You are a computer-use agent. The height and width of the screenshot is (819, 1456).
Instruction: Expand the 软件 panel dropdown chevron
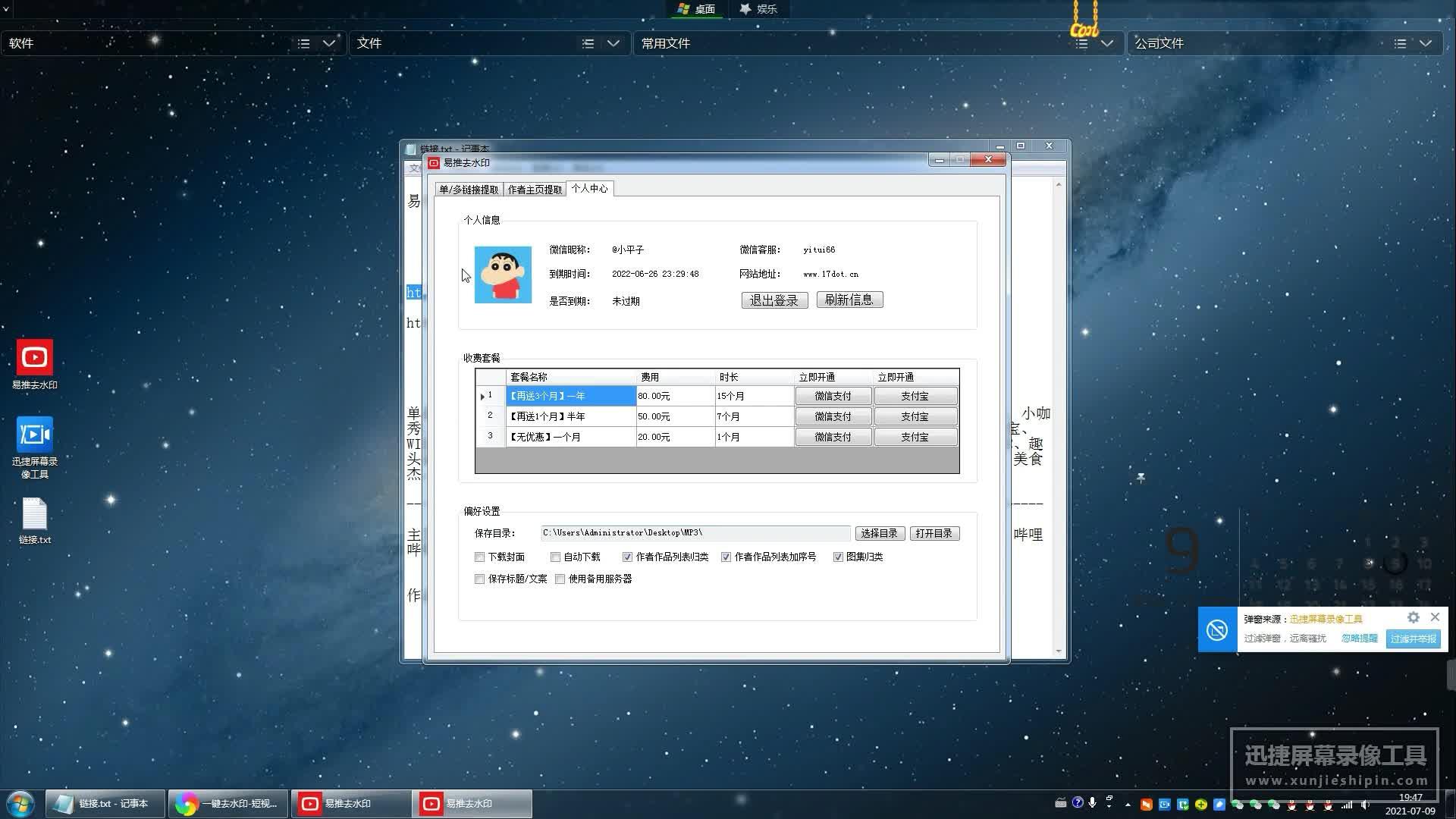pyautogui.click(x=329, y=43)
